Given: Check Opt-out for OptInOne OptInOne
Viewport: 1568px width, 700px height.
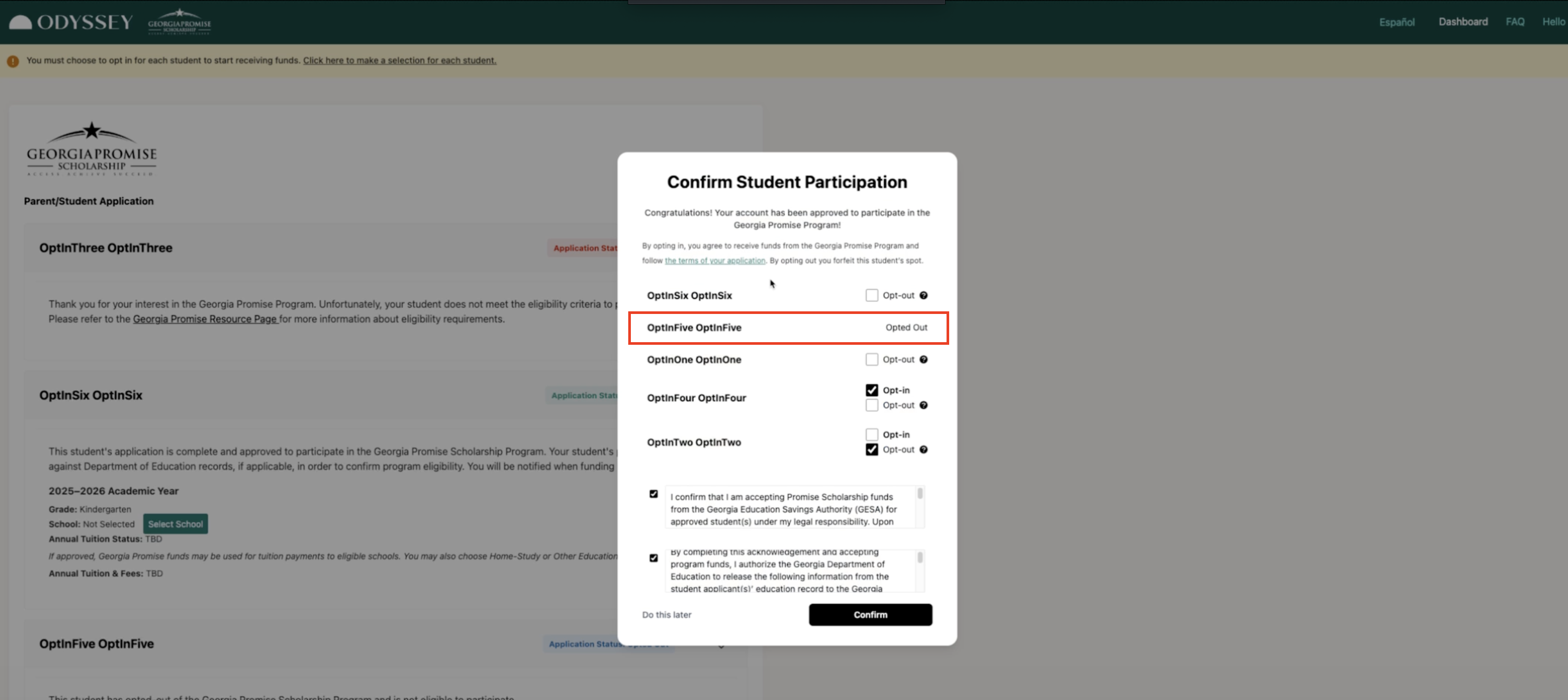Looking at the screenshot, I should click(872, 359).
